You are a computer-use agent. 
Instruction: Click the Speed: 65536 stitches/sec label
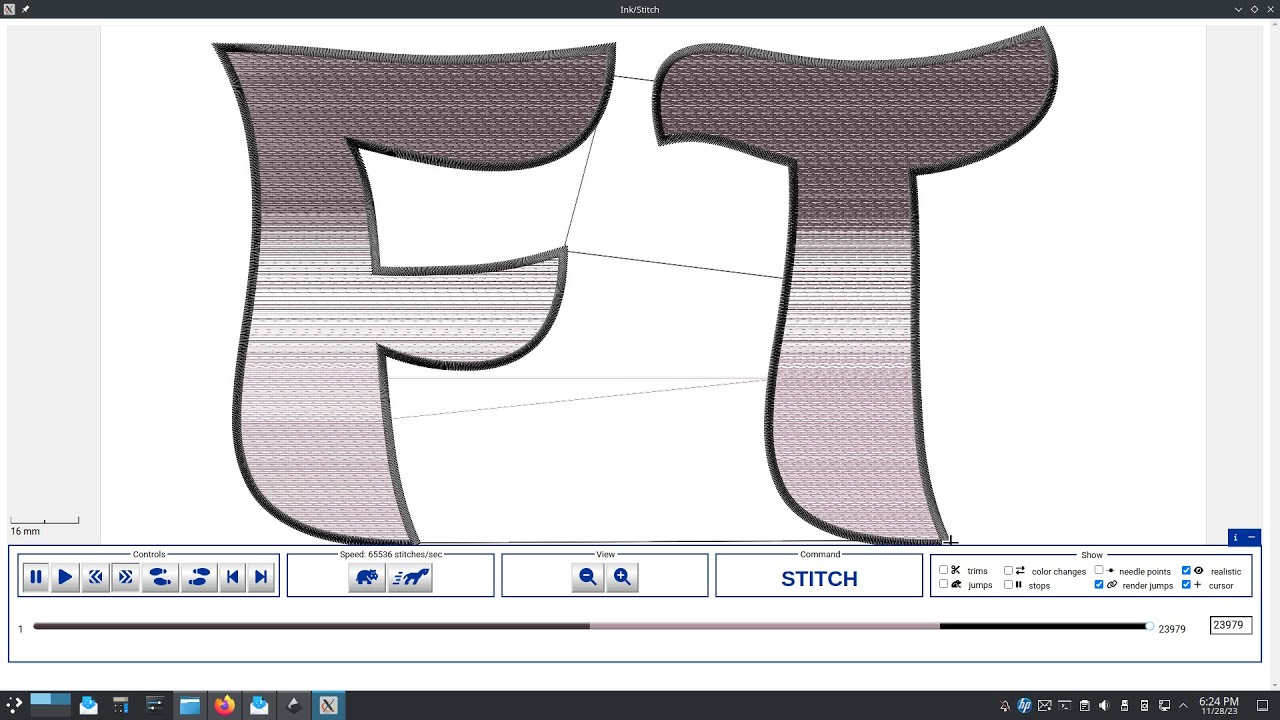391,554
